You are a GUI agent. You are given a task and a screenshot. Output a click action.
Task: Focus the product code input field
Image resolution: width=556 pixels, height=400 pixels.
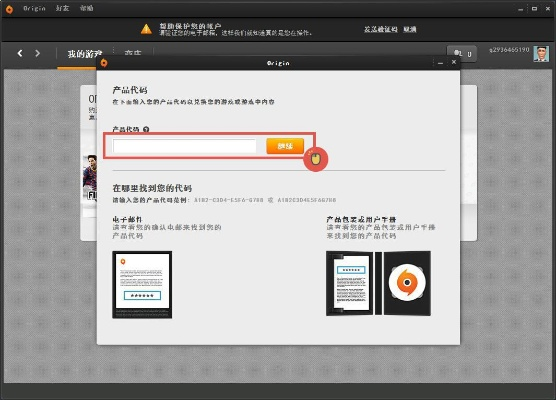tap(184, 146)
